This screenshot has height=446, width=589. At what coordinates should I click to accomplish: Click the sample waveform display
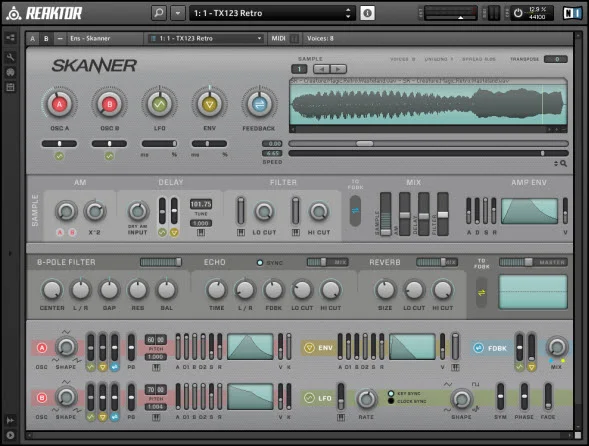428,105
